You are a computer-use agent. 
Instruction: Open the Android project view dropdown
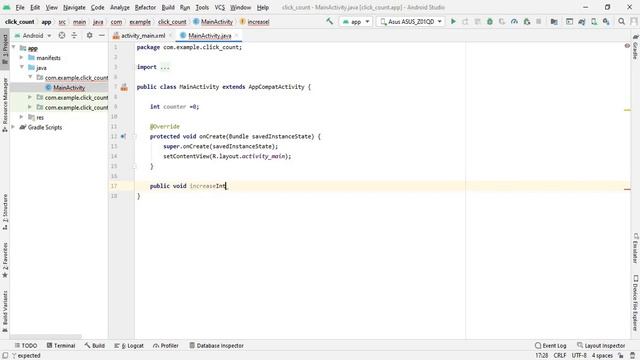(x=33, y=36)
